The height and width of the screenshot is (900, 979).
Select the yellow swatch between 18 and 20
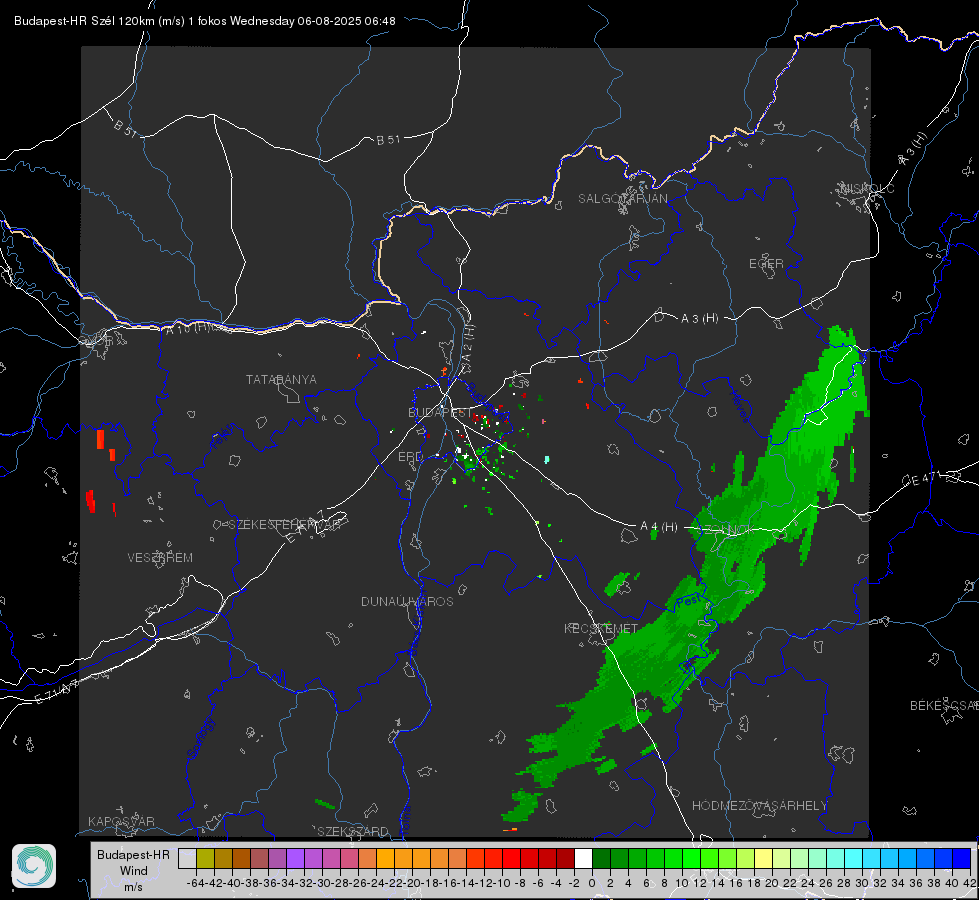[x=763, y=858]
